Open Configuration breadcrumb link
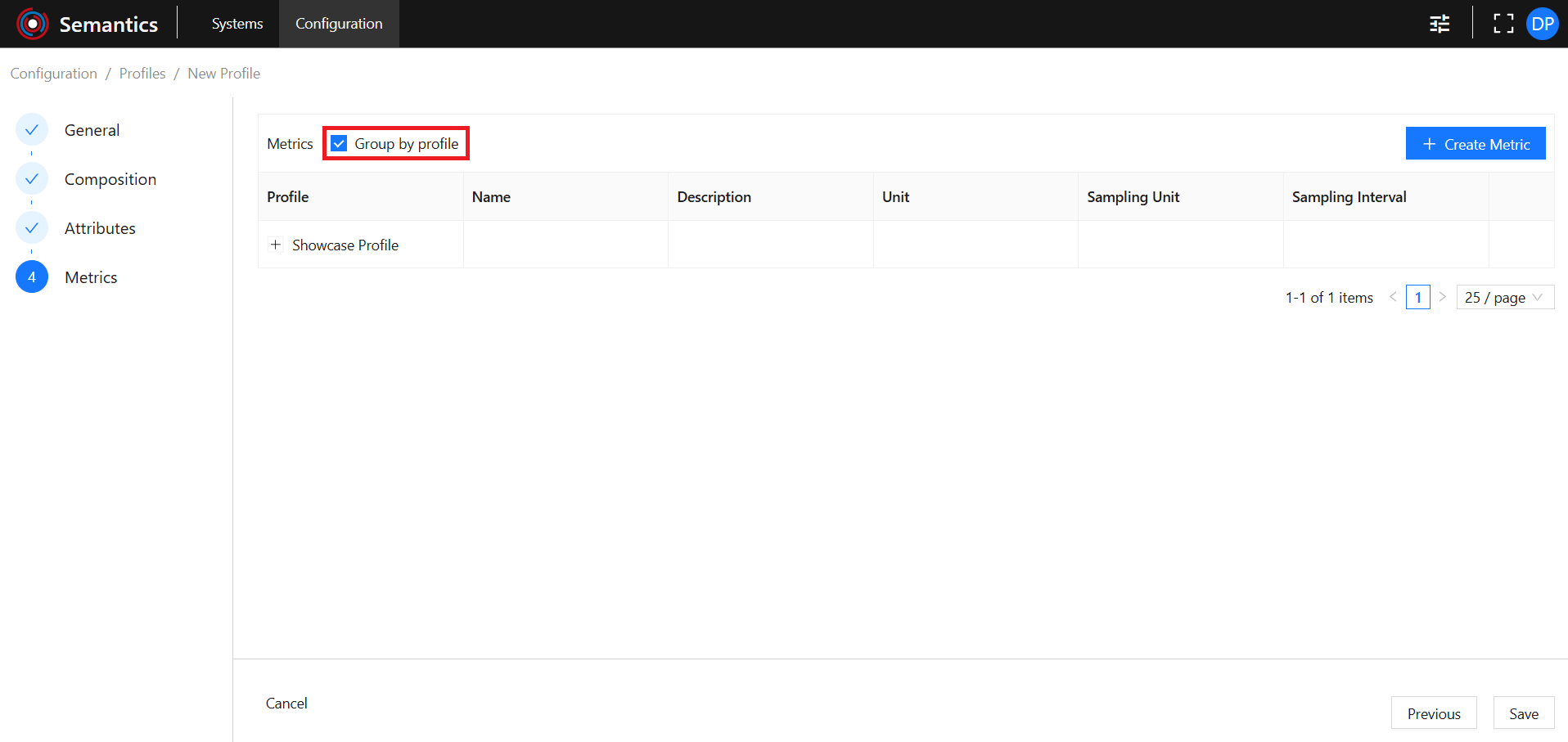 pos(54,74)
